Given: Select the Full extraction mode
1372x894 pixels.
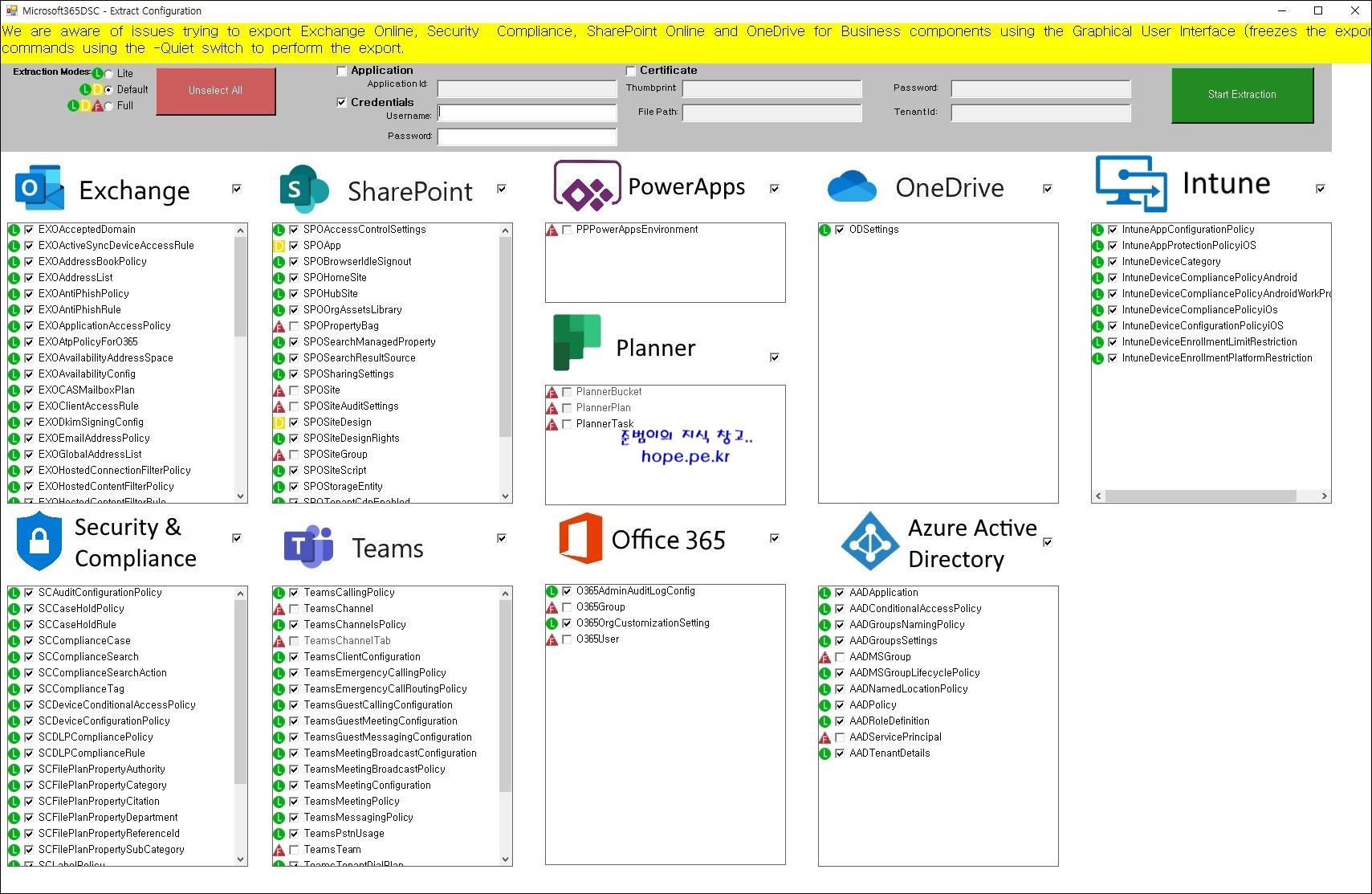Looking at the screenshot, I should pyautogui.click(x=109, y=106).
